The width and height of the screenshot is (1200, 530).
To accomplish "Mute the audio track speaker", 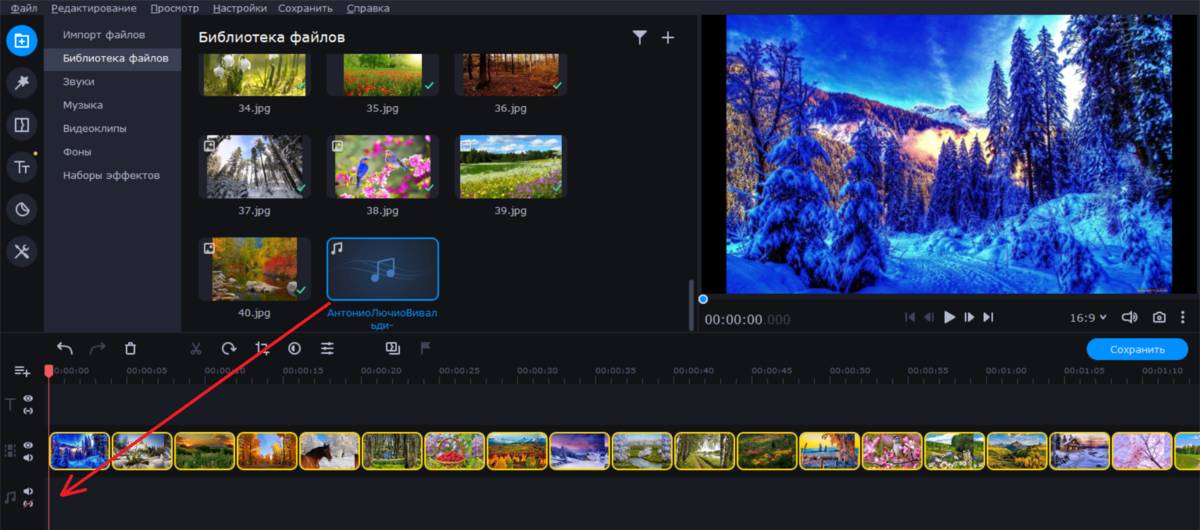I will click(29, 491).
